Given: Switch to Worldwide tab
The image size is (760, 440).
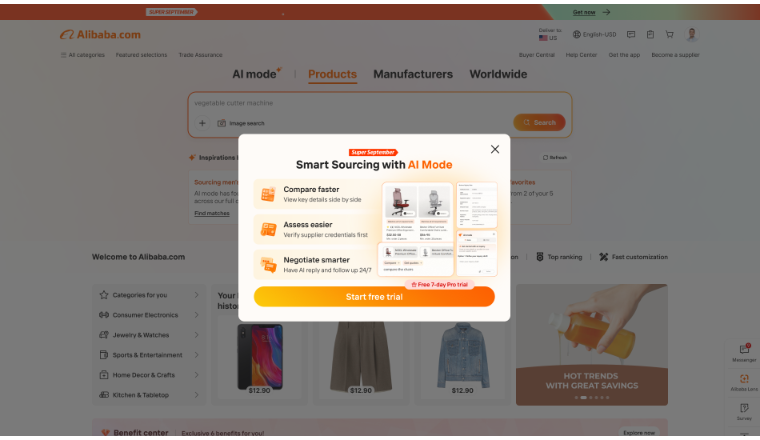Looking at the screenshot, I should pyautogui.click(x=498, y=74).
